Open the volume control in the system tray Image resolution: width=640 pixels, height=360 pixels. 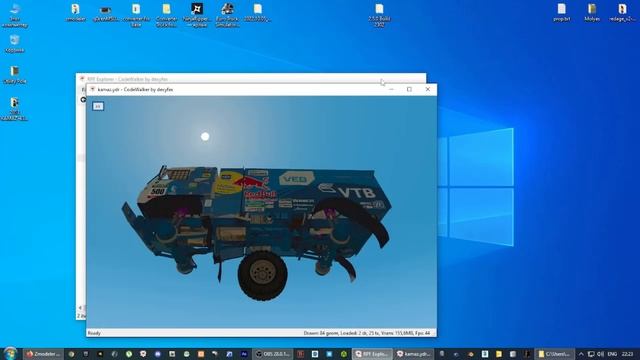pos(601,354)
